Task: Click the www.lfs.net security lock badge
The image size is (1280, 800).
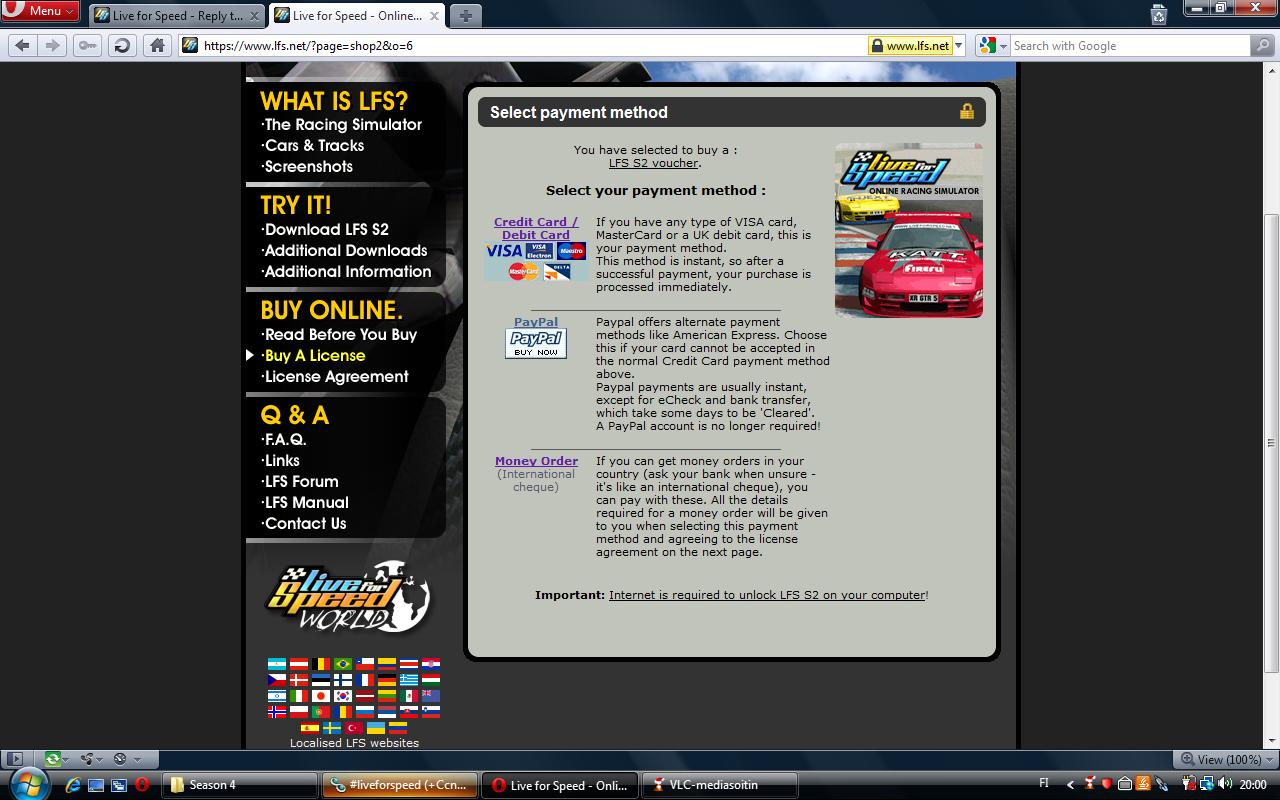Action: (909, 45)
